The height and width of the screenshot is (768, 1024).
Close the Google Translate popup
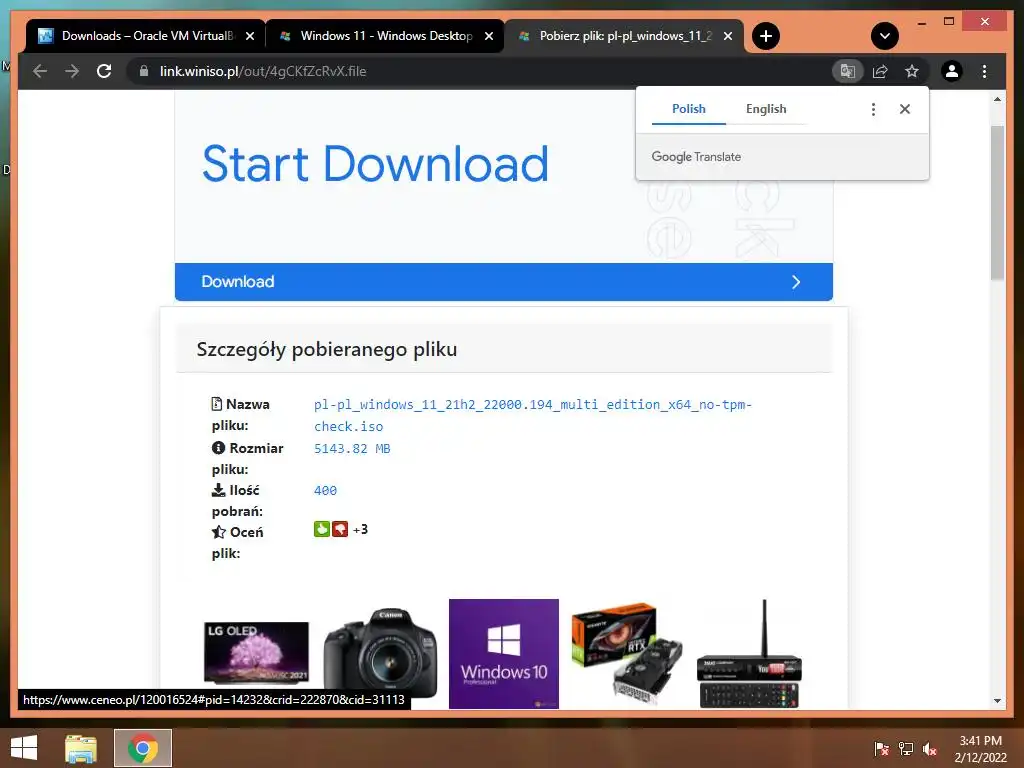coord(904,109)
